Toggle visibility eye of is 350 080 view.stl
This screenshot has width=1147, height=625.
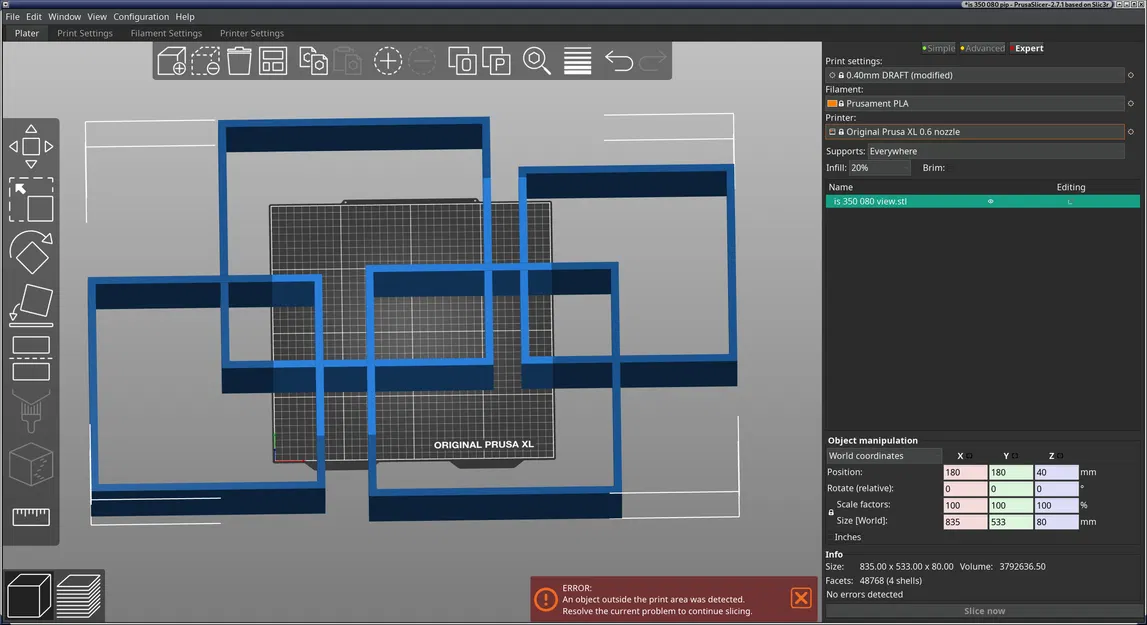coord(990,201)
